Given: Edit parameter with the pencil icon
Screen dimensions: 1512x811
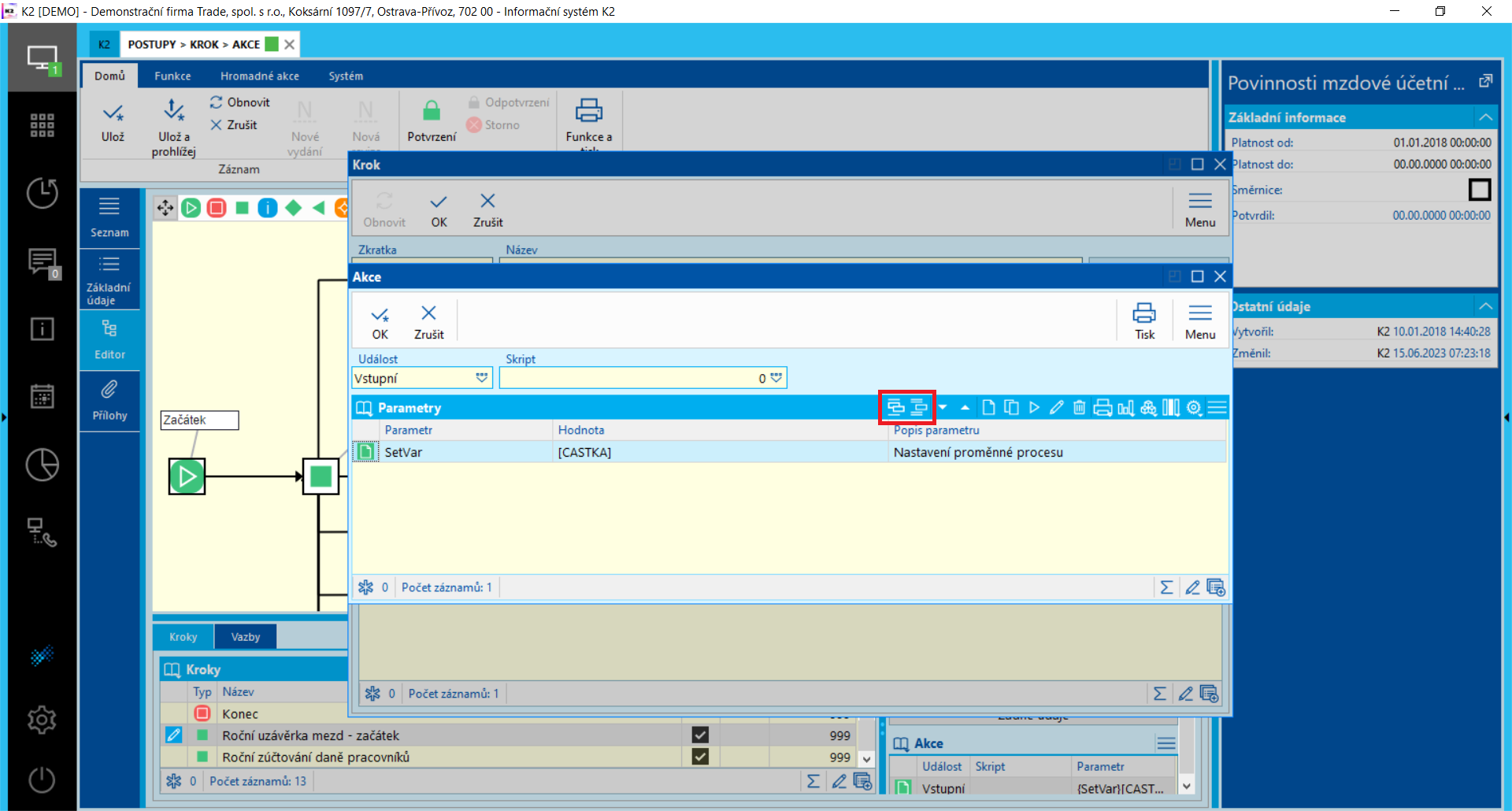Looking at the screenshot, I should tap(1057, 407).
